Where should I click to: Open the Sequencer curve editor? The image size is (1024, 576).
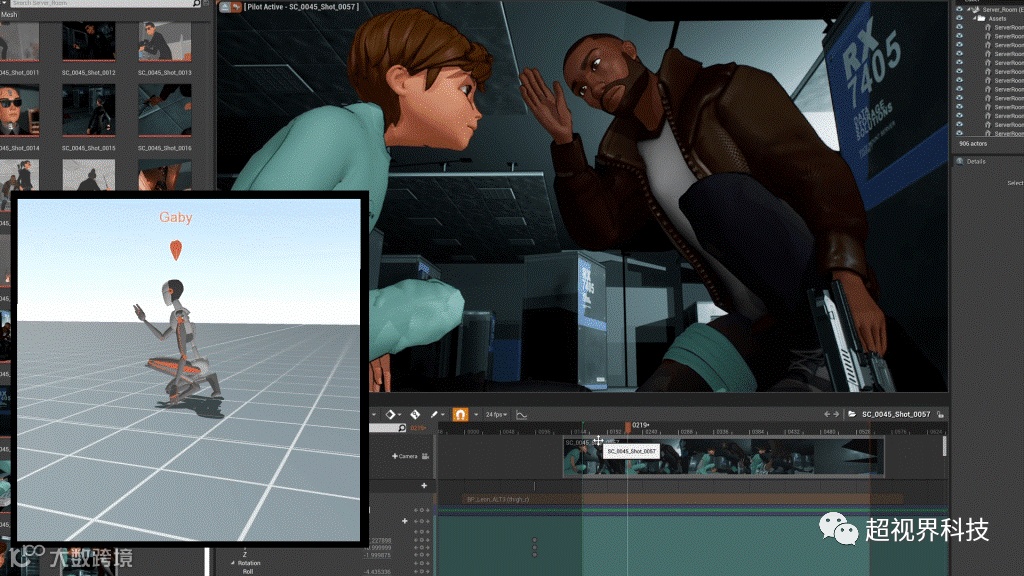point(521,414)
